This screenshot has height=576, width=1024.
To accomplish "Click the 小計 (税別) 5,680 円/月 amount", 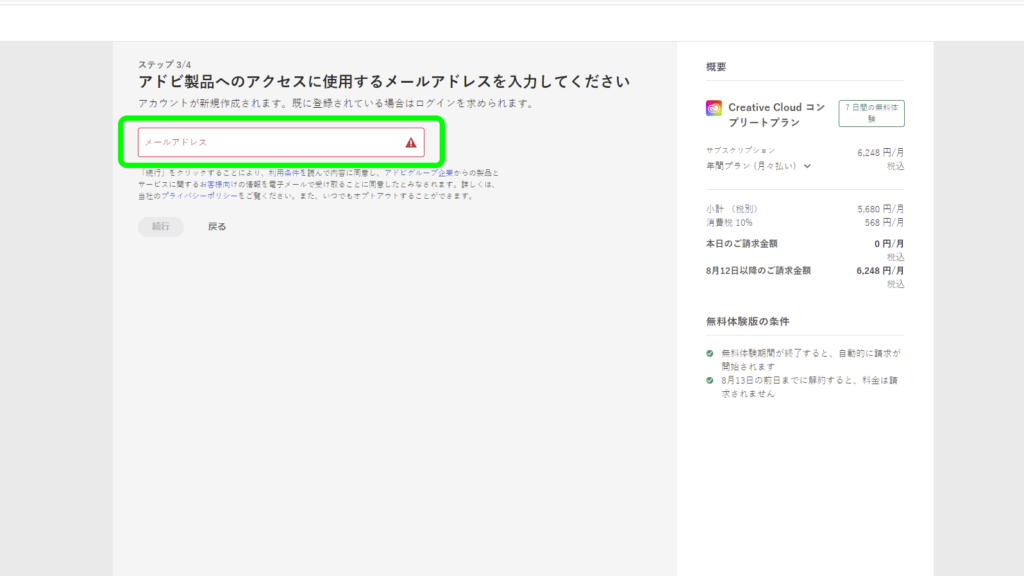I will [x=880, y=209].
